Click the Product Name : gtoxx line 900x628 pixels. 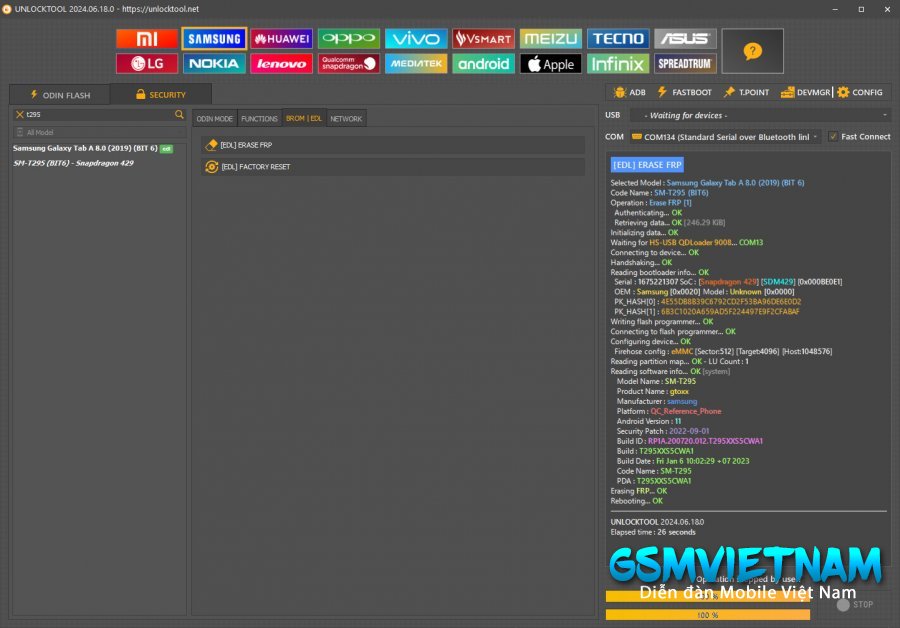pos(653,391)
